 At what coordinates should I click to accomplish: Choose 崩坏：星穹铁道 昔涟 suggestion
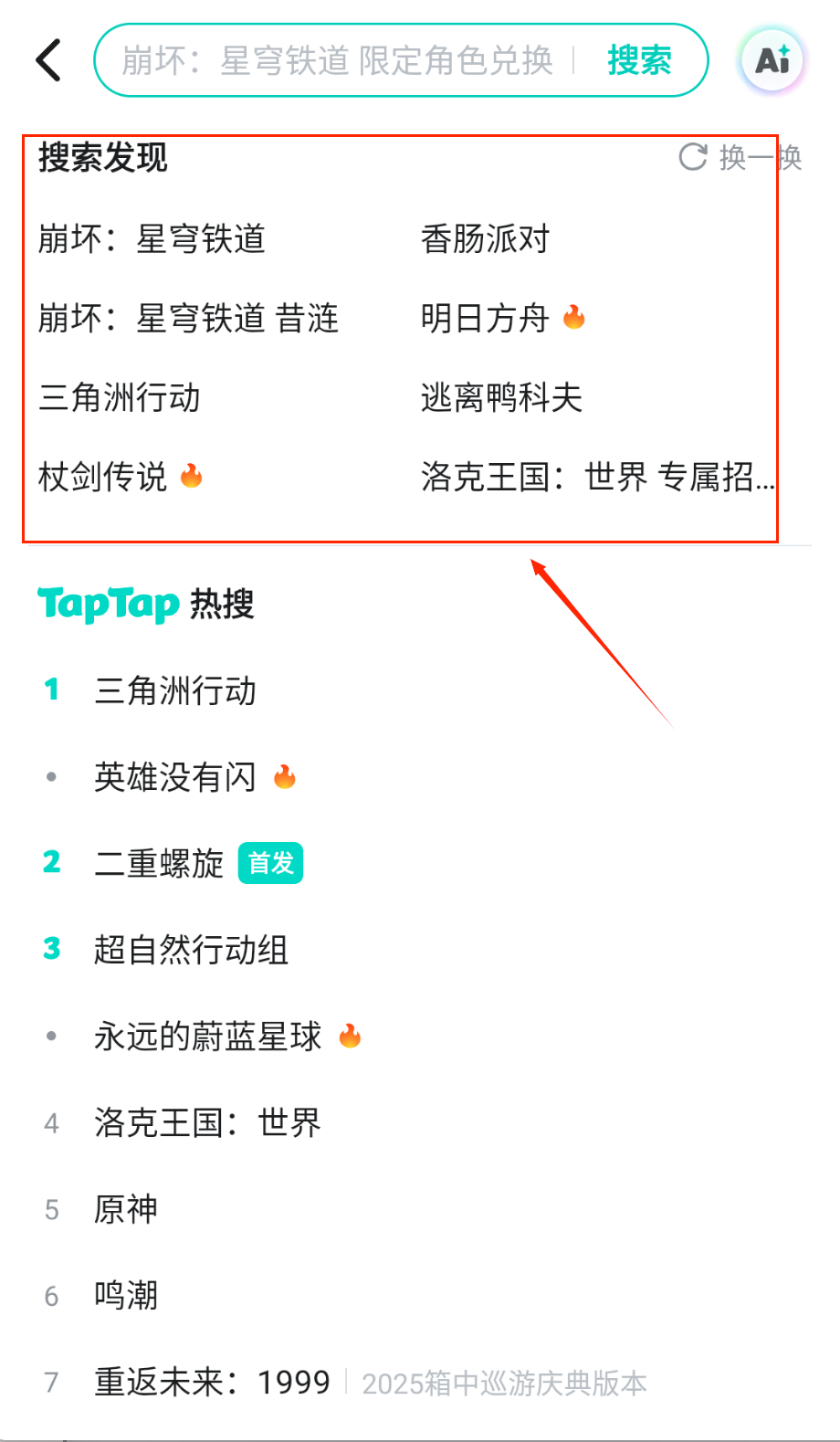tap(188, 319)
